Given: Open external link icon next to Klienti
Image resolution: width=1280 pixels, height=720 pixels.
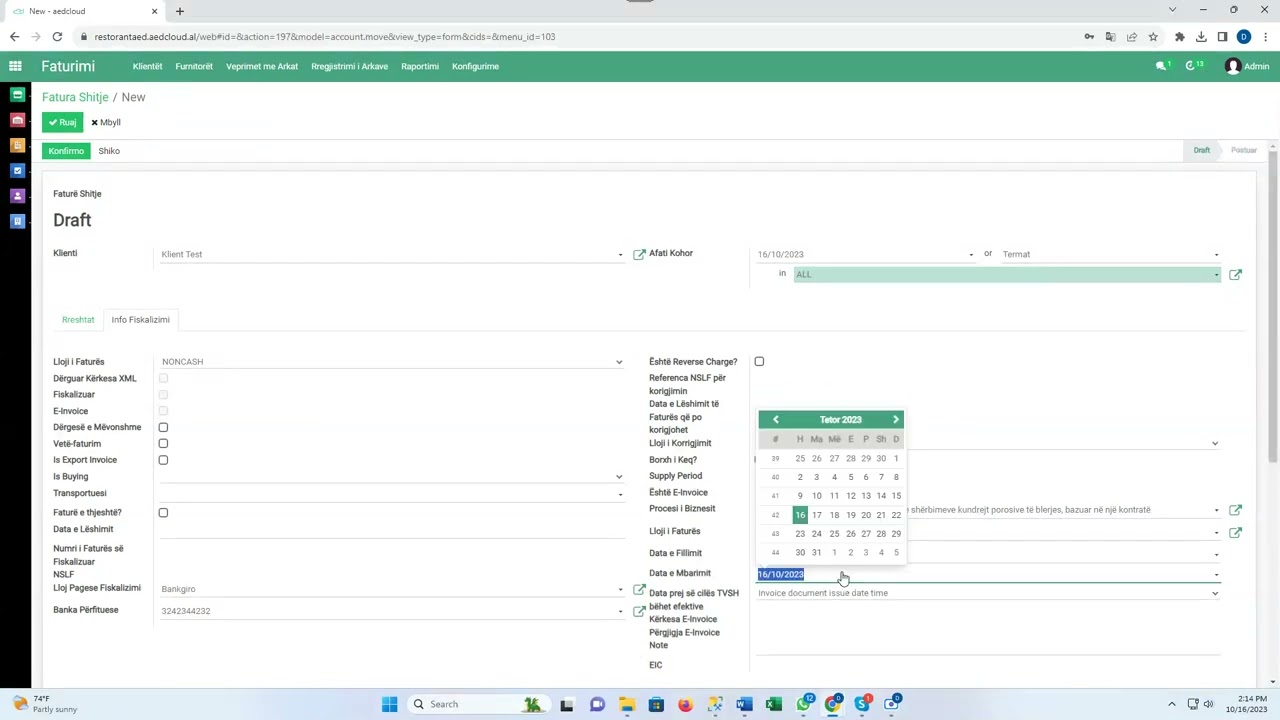Looking at the screenshot, I should pos(639,254).
